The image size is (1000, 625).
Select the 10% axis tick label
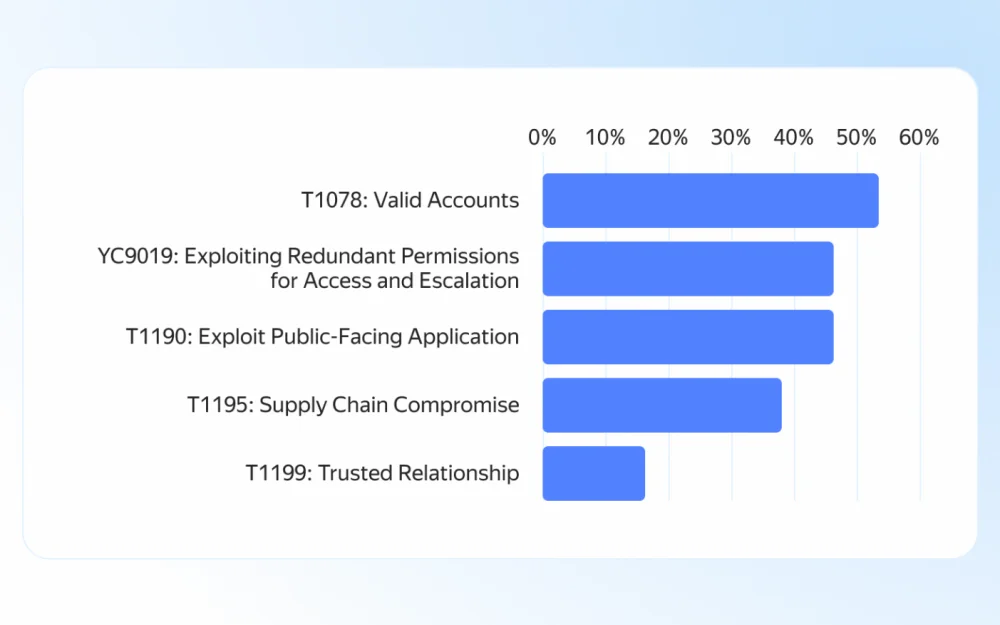pos(605,138)
